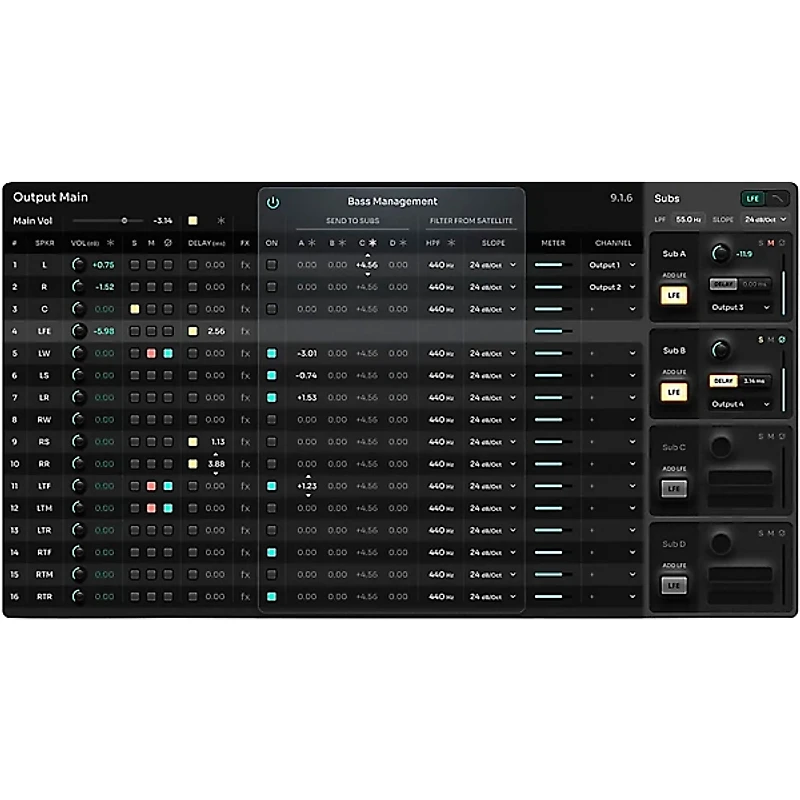Click the asterisk icon beside Main Vol
Image resolution: width=800 pixels, height=800 pixels.
pyautogui.click(x=220, y=221)
